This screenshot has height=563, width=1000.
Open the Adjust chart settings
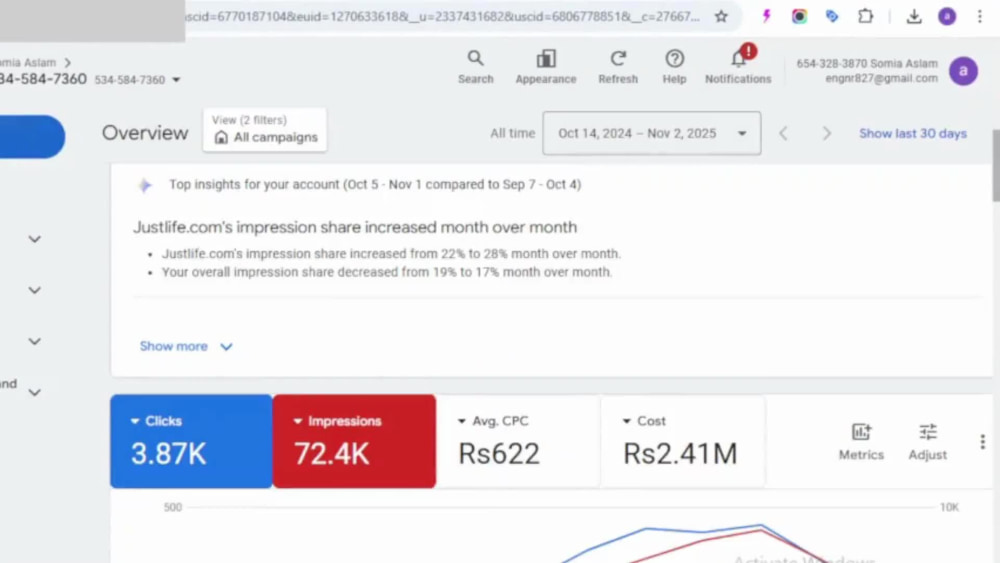click(927, 441)
